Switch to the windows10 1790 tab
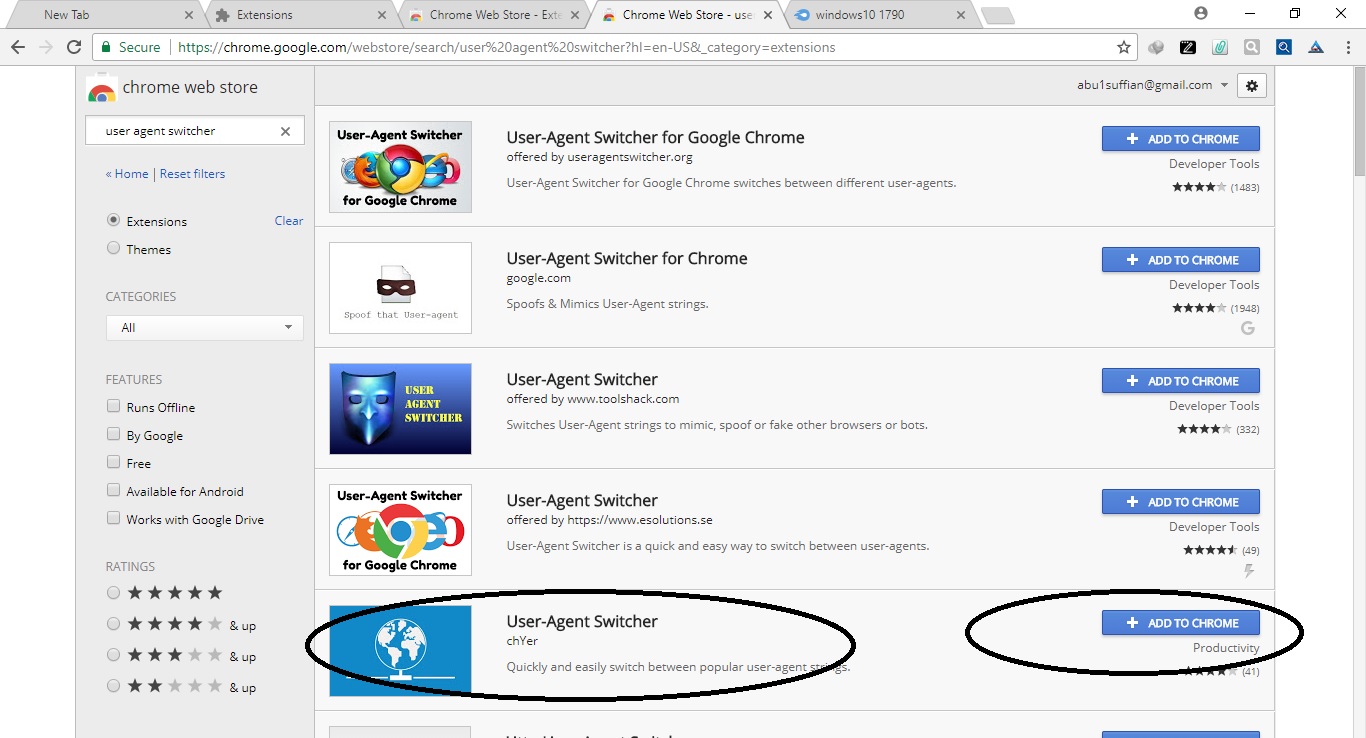Image resolution: width=1366 pixels, height=738 pixels. (x=879, y=15)
